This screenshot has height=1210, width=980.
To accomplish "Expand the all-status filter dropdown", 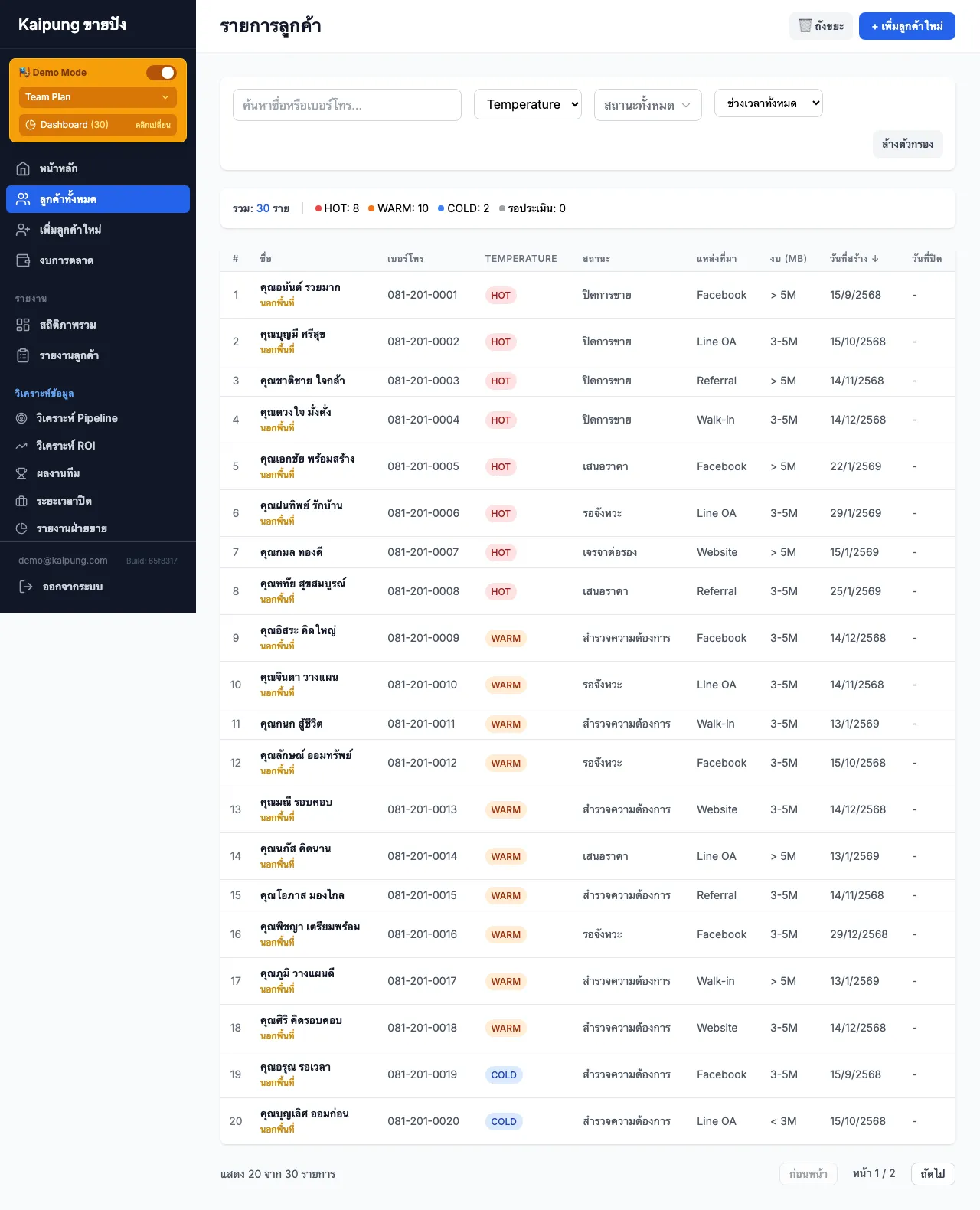I will coord(647,105).
